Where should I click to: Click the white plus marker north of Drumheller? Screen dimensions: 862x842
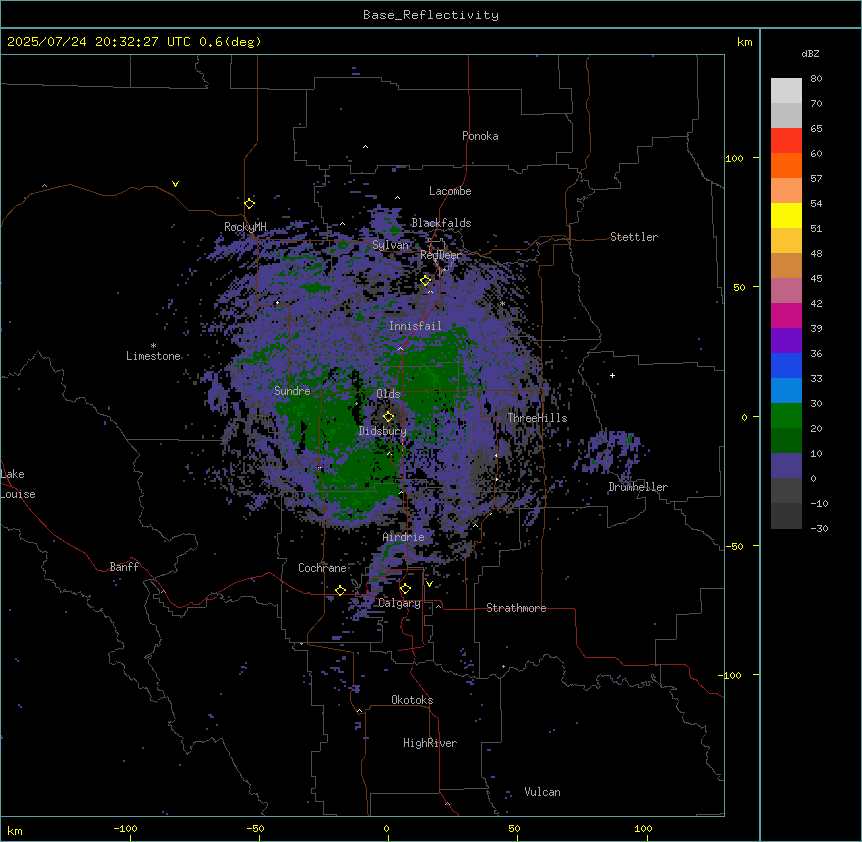(x=612, y=375)
